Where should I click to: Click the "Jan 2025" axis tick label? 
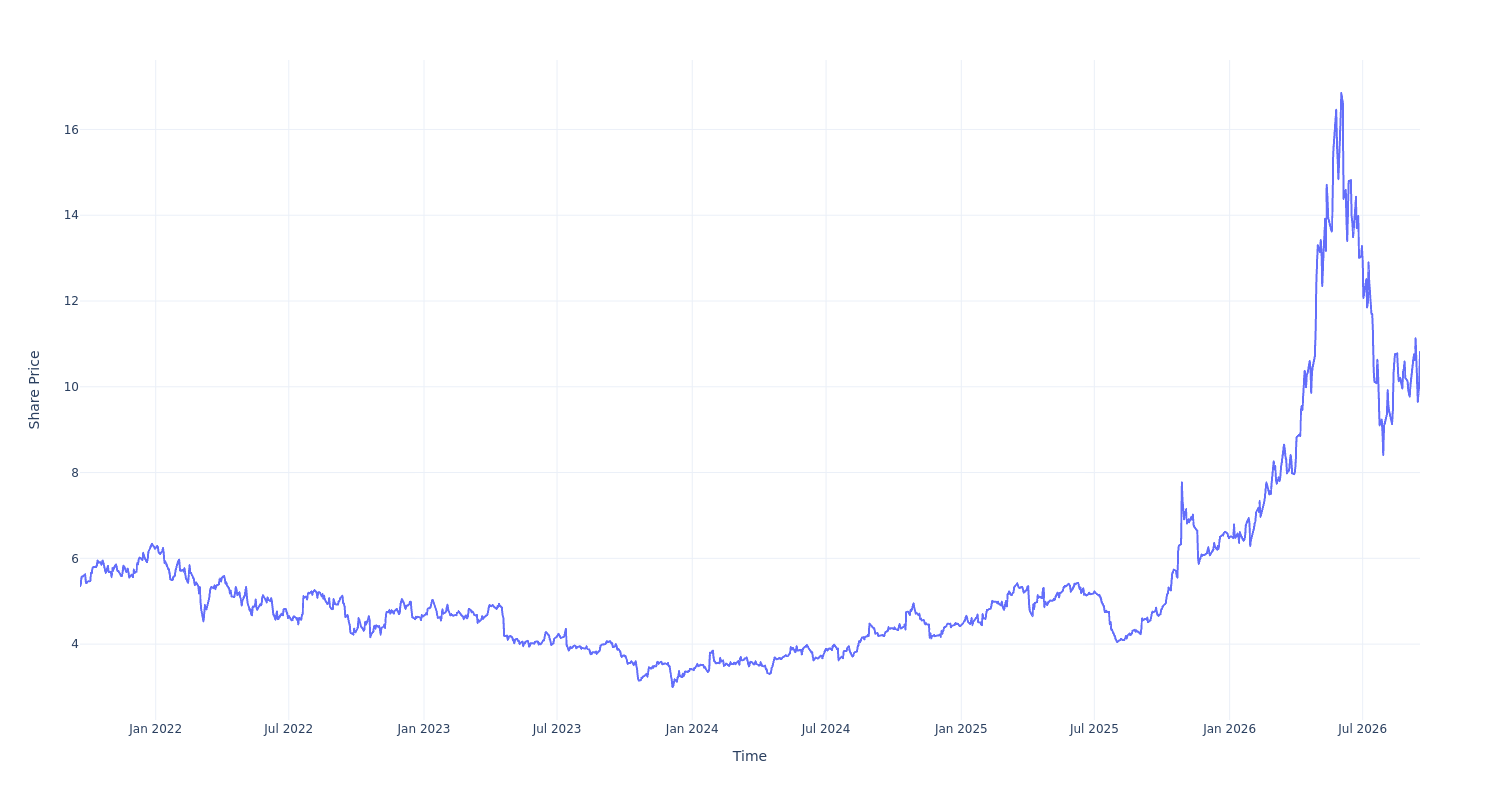961,729
